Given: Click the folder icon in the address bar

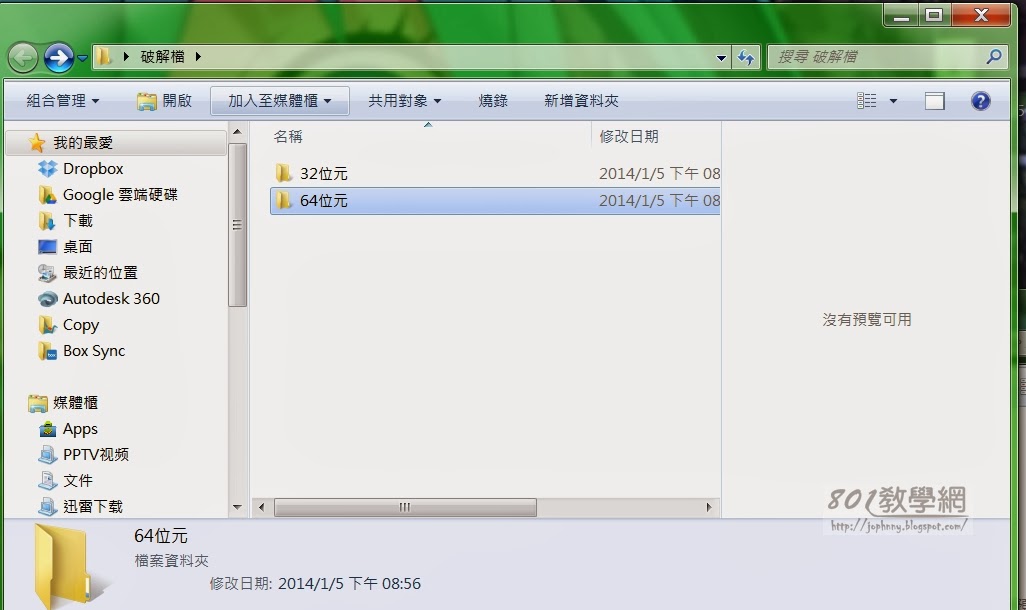Looking at the screenshot, I should [x=103, y=57].
